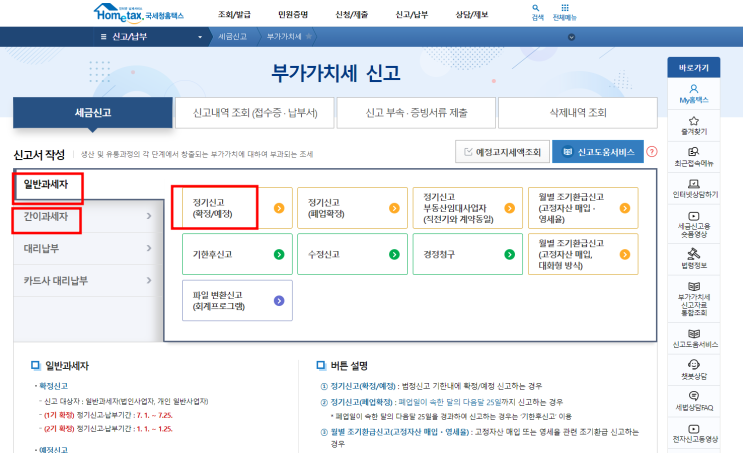Open 정기신고(확정/예정) card
This screenshot has height=453, width=743.
(237, 208)
